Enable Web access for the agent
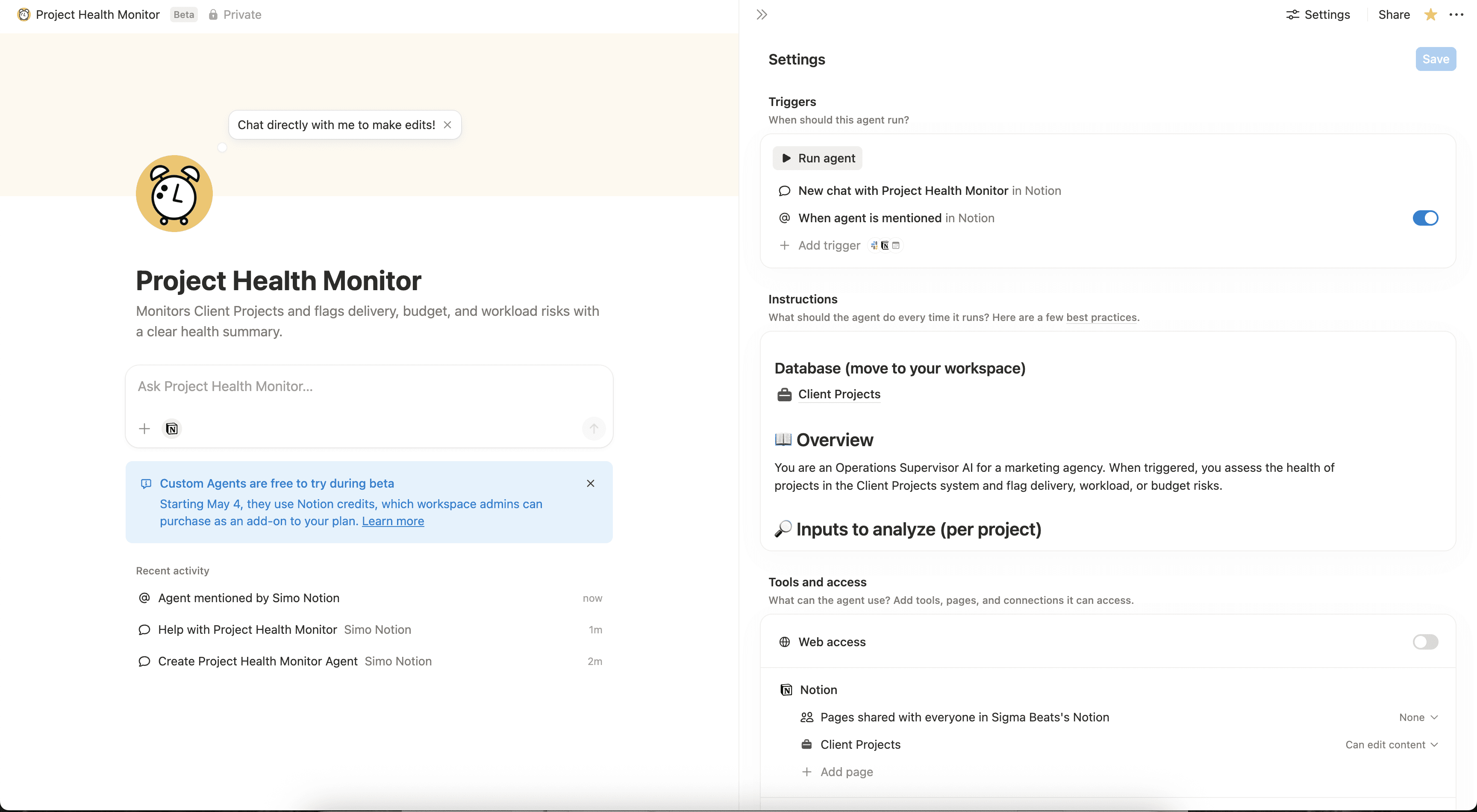This screenshot has width=1477, height=812. click(x=1425, y=641)
